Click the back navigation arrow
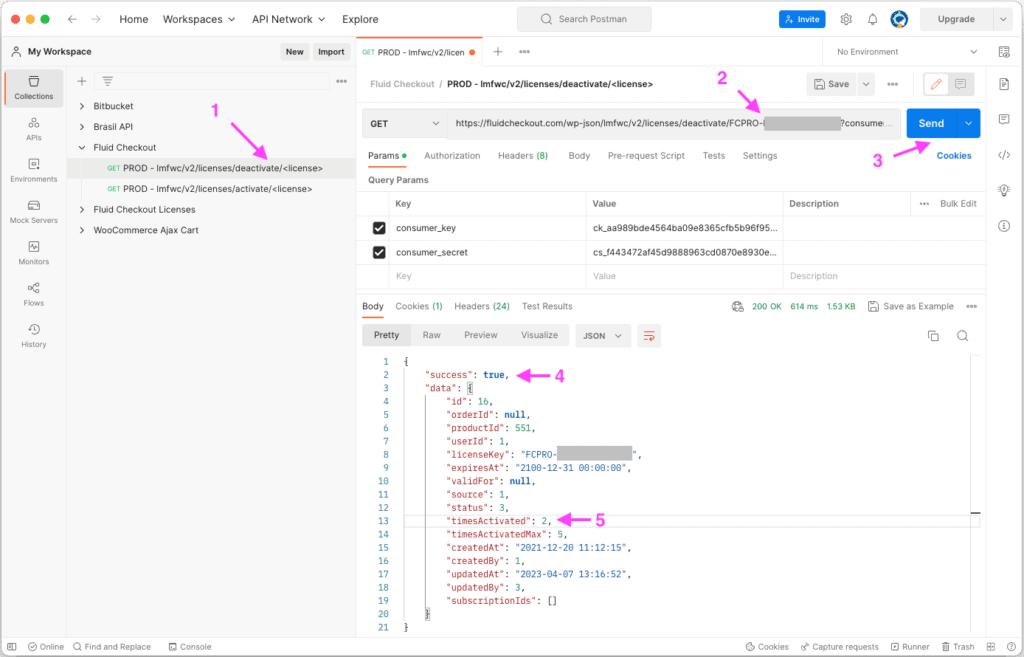The height and width of the screenshot is (657, 1024). pyautogui.click(x=72, y=20)
